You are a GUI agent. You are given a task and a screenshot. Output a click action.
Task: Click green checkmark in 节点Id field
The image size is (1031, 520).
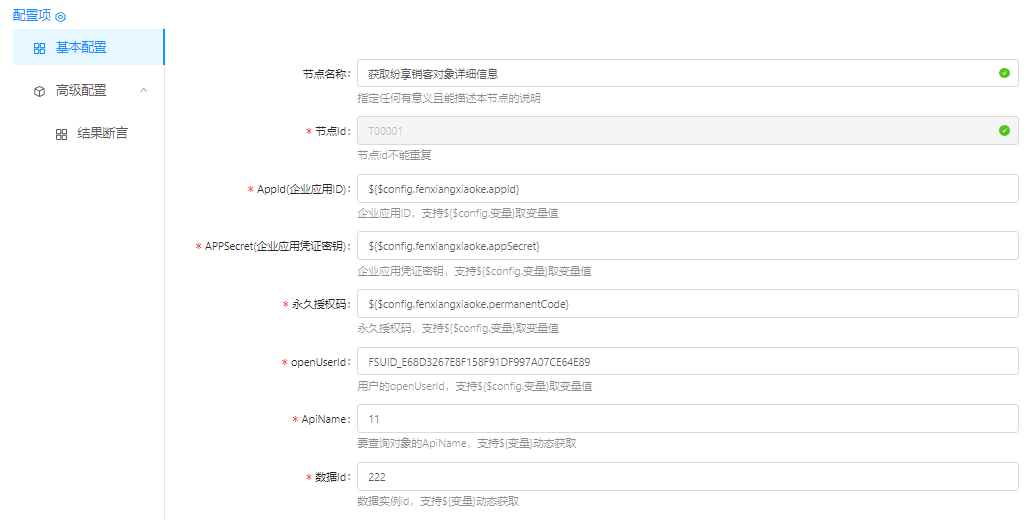point(1004,130)
